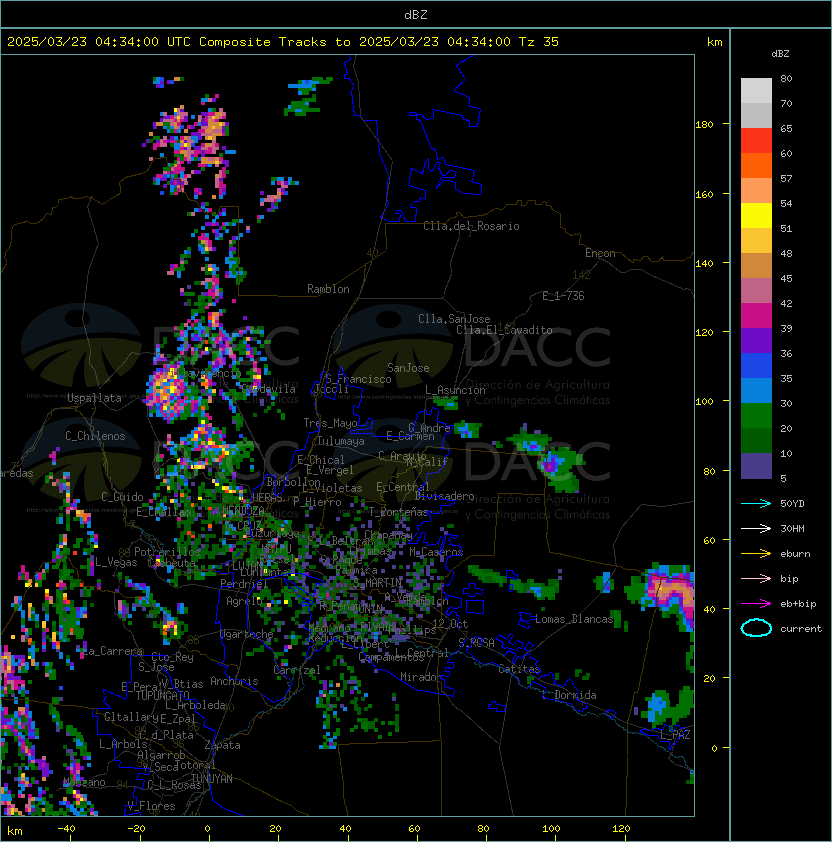Click the 'C_Guido' place label
This screenshot has height=842, width=832.
tap(122, 497)
